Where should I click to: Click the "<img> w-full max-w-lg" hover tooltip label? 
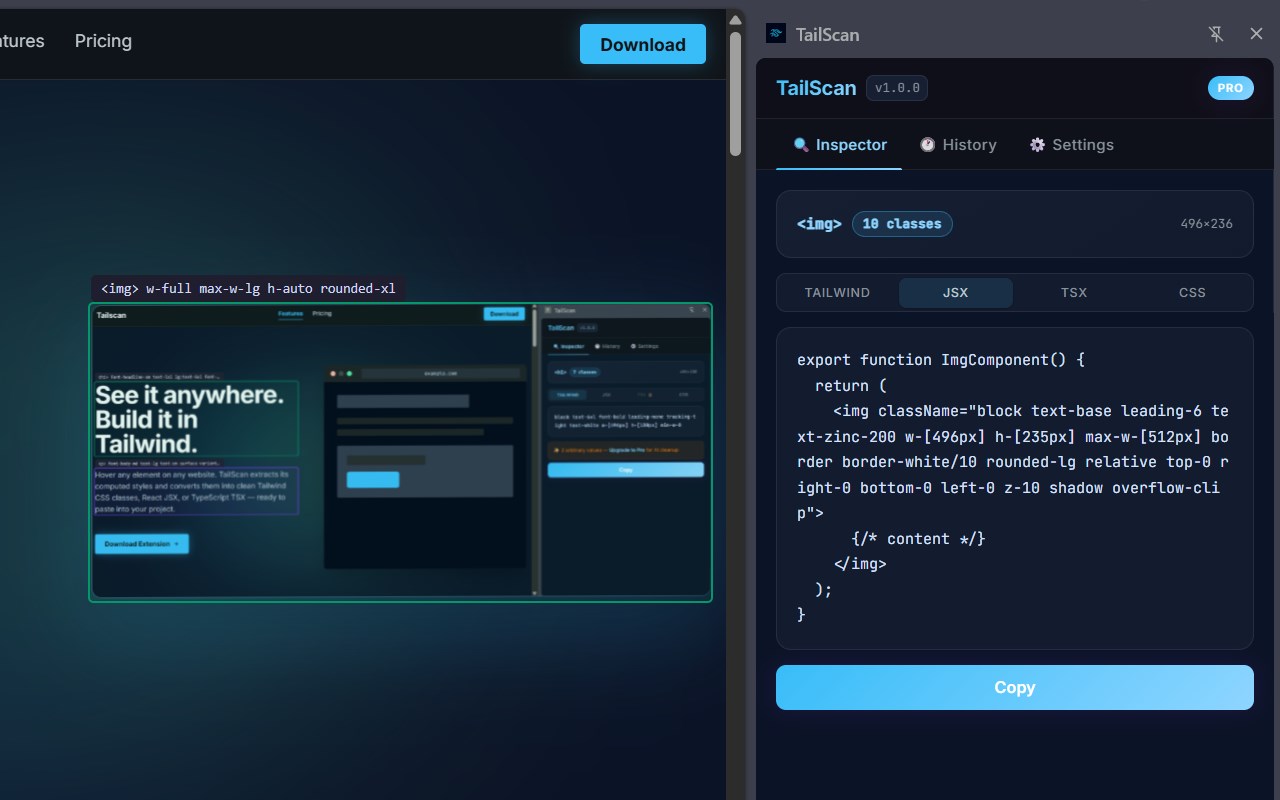pyautogui.click(x=248, y=289)
